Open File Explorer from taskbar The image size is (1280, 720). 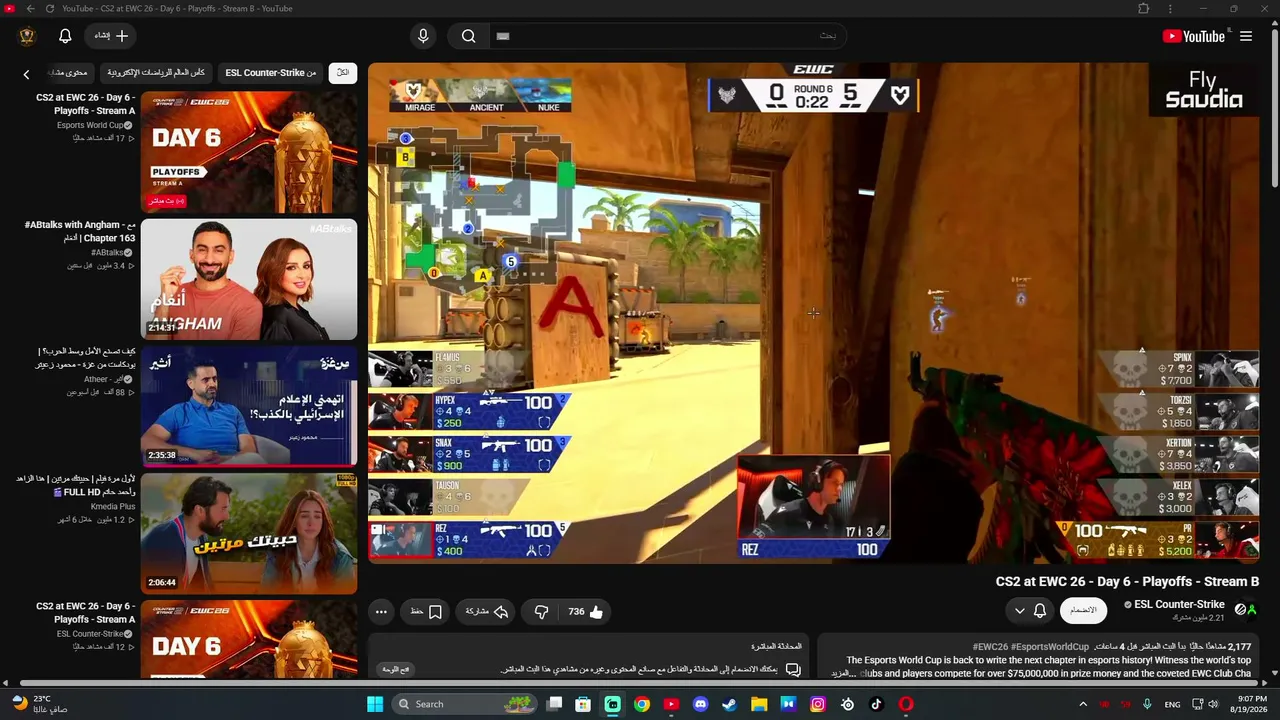759,704
